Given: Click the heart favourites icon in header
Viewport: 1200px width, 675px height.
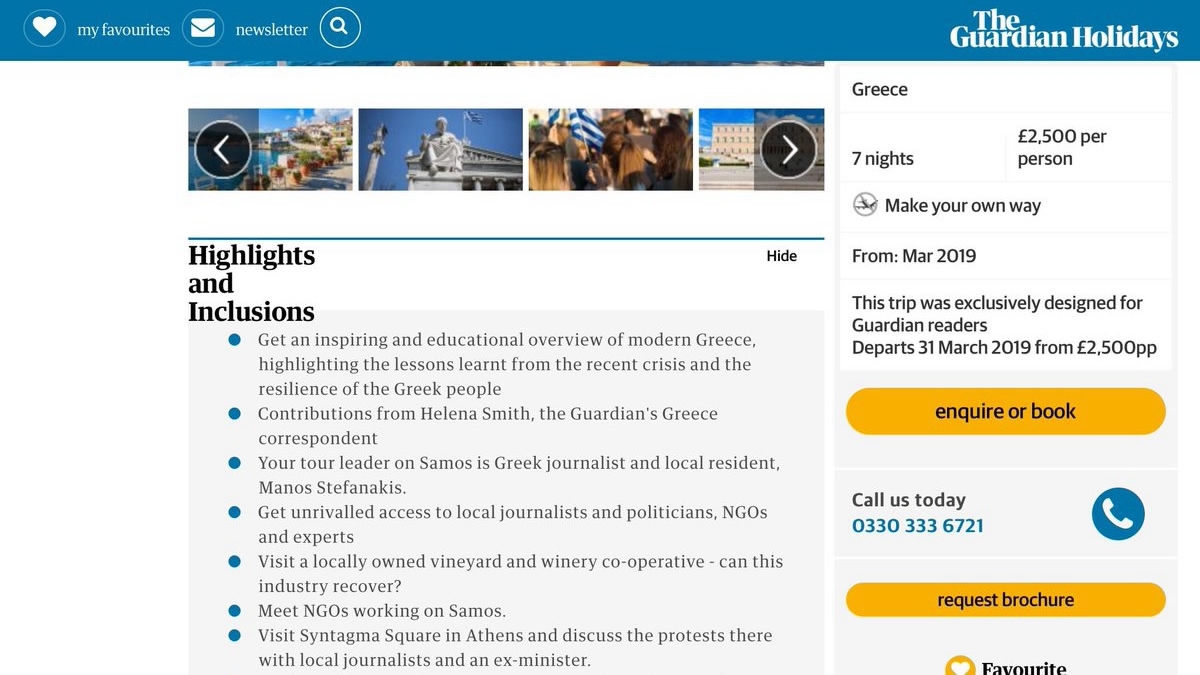Looking at the screenshot, I should 44,28.
